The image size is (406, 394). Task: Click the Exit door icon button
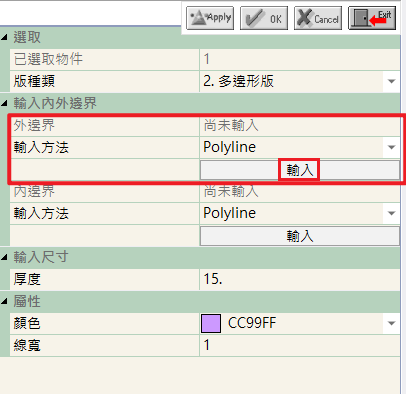372,18
